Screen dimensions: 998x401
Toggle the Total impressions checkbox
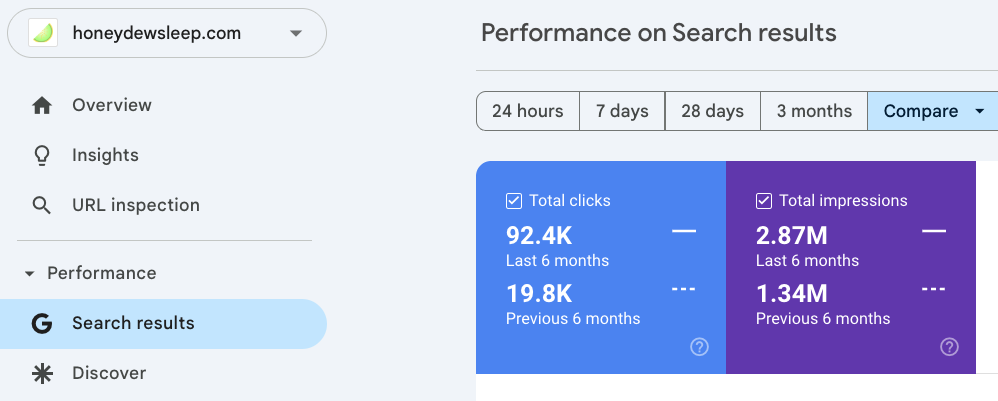764,201
